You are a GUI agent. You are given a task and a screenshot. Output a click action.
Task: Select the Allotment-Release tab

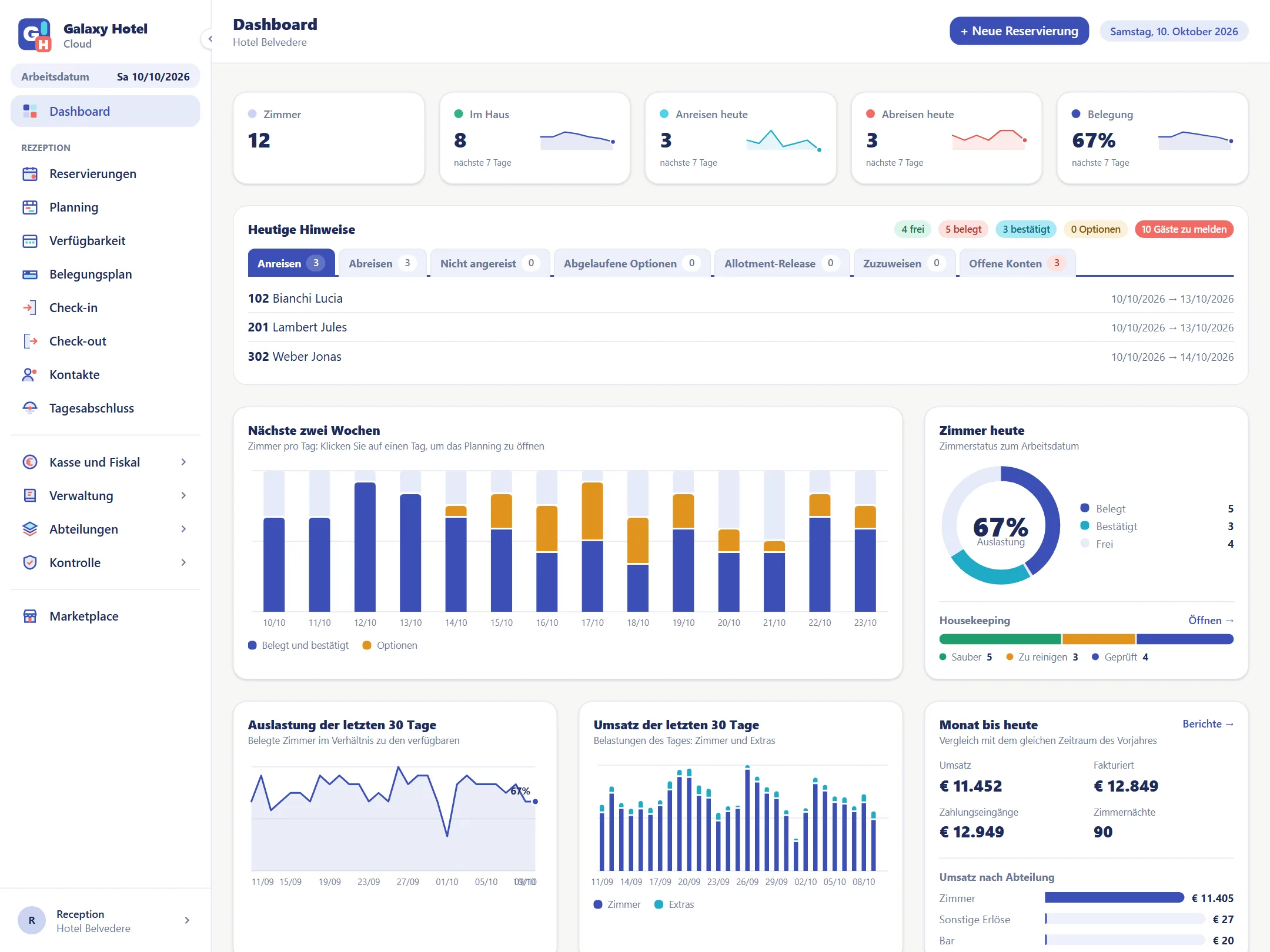[x=782, y=263]
